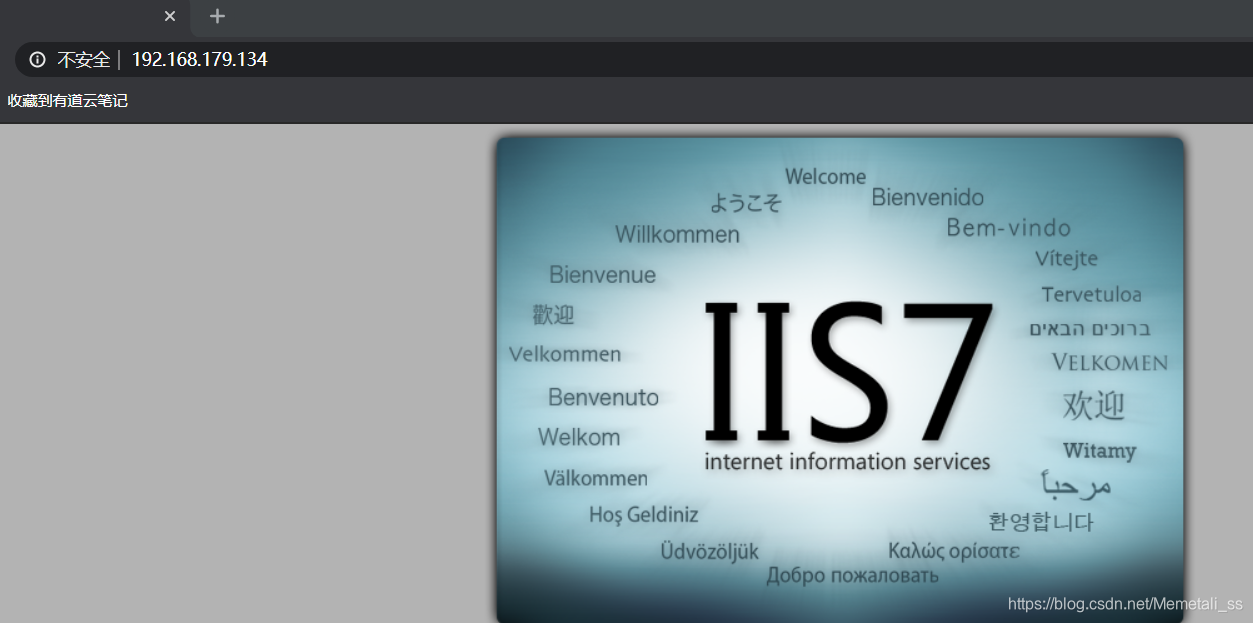
Task: Open a new tab with the plus button
Action: click(x=217, y=16)
